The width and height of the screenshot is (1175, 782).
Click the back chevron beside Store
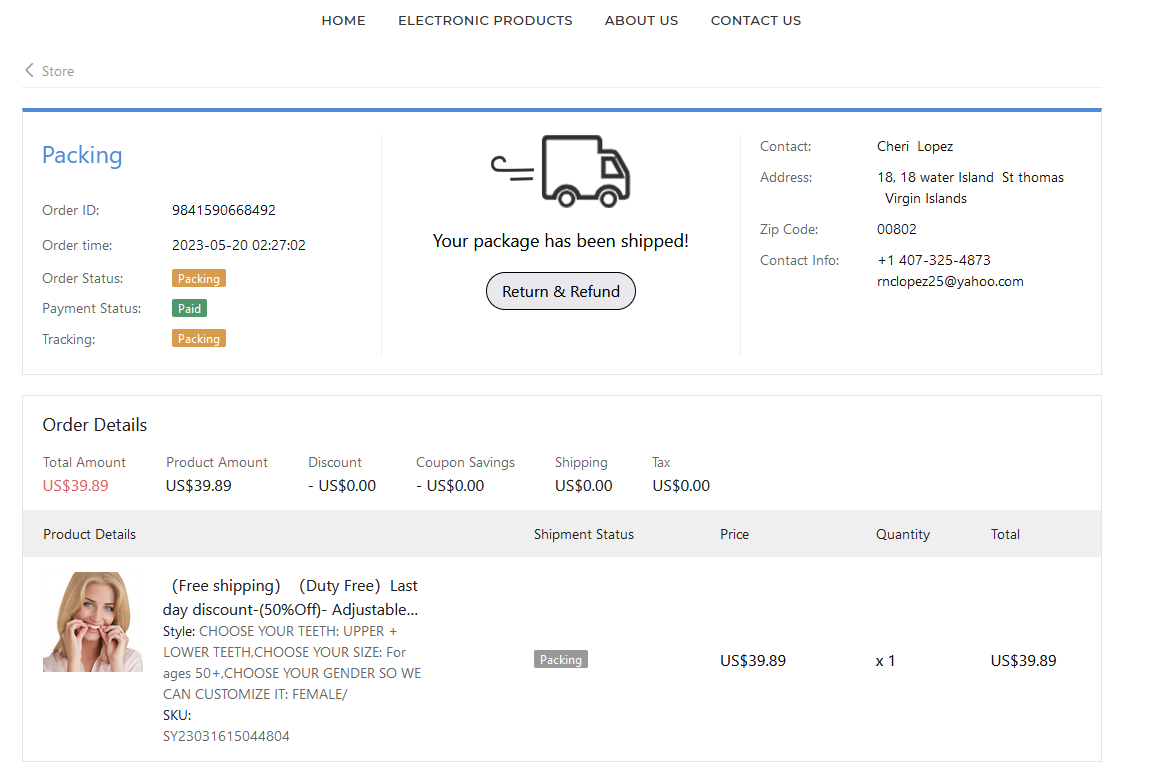coord(29,71)
